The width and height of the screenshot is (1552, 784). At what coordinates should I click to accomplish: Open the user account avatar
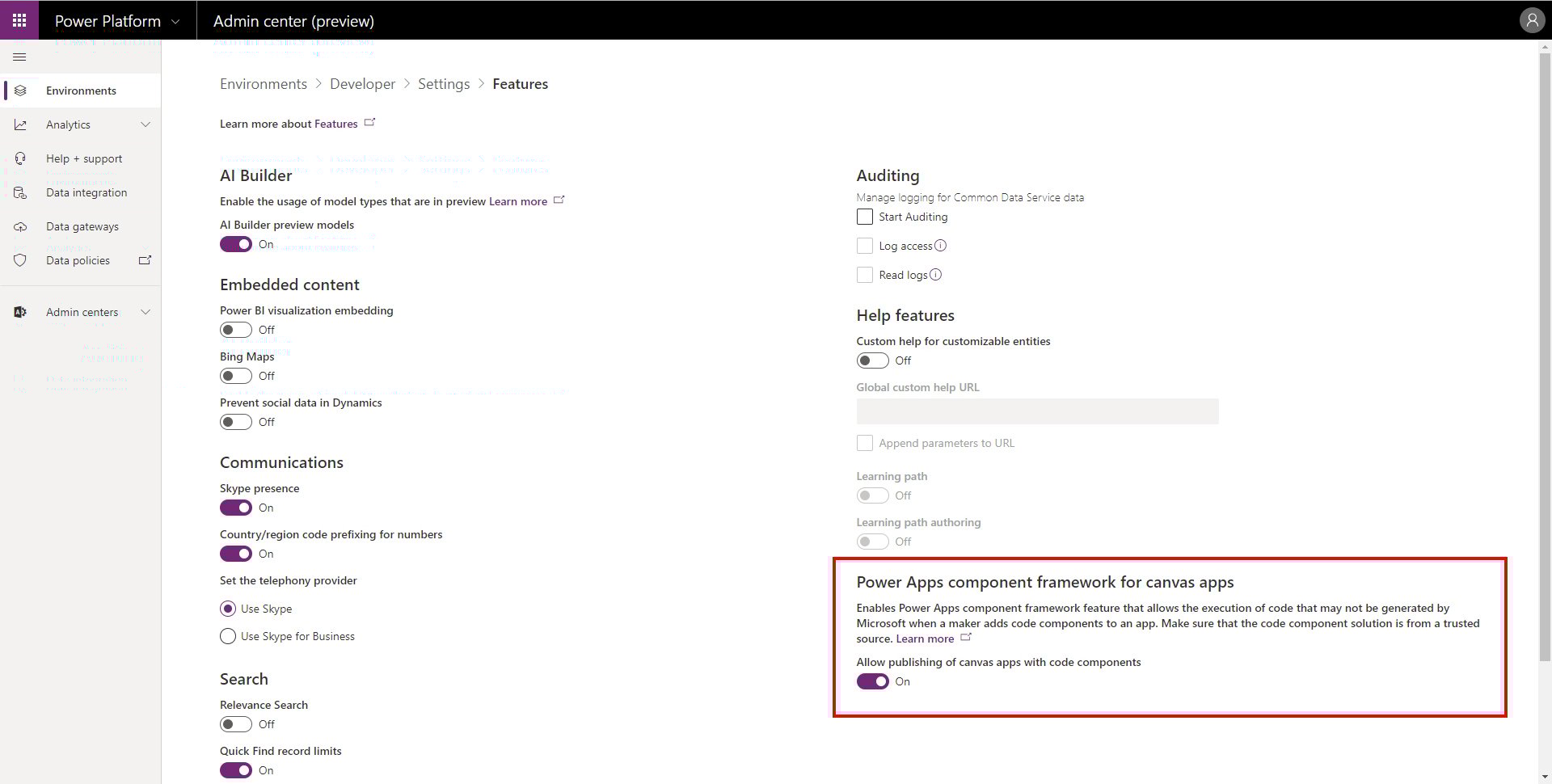1532,19
